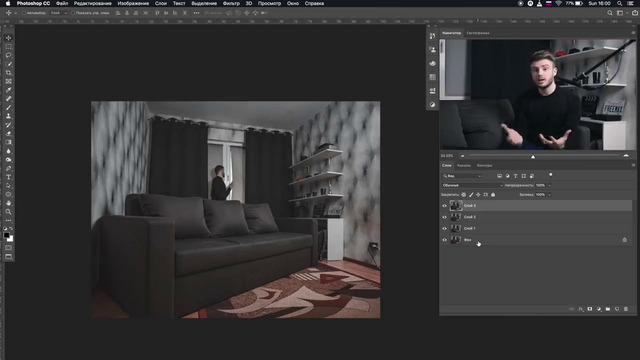The image size is (640, 360).
Task: Select the Слой 2 layer thumbnail
Action: click(x=456, y=217)
